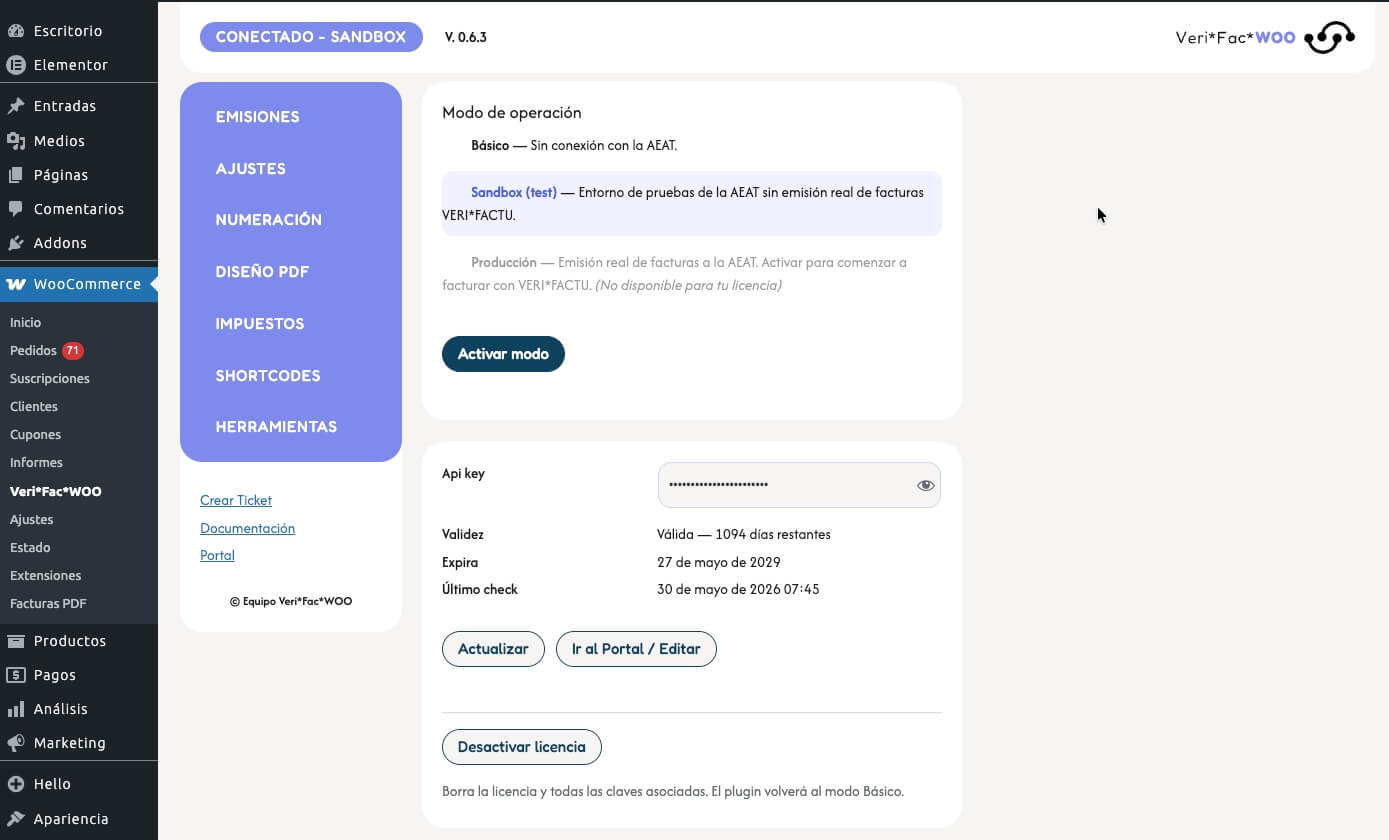Click the WooCommerce logo icon

click(16, 284)
